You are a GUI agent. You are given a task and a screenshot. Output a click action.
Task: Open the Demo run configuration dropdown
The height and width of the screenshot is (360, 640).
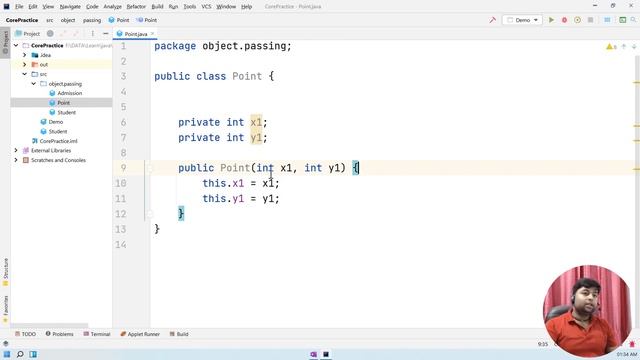pyautogui.click(x=522, y=20)
